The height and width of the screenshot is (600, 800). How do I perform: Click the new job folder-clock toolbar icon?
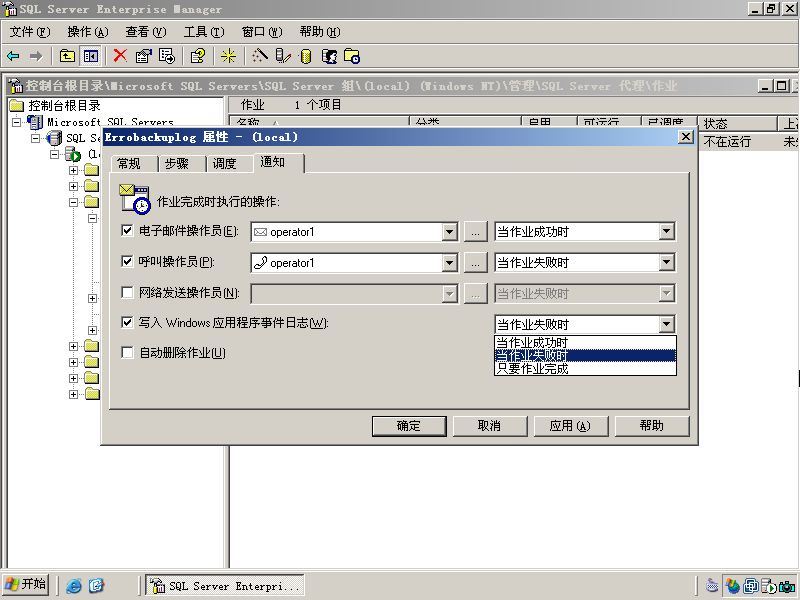(352, 56)
